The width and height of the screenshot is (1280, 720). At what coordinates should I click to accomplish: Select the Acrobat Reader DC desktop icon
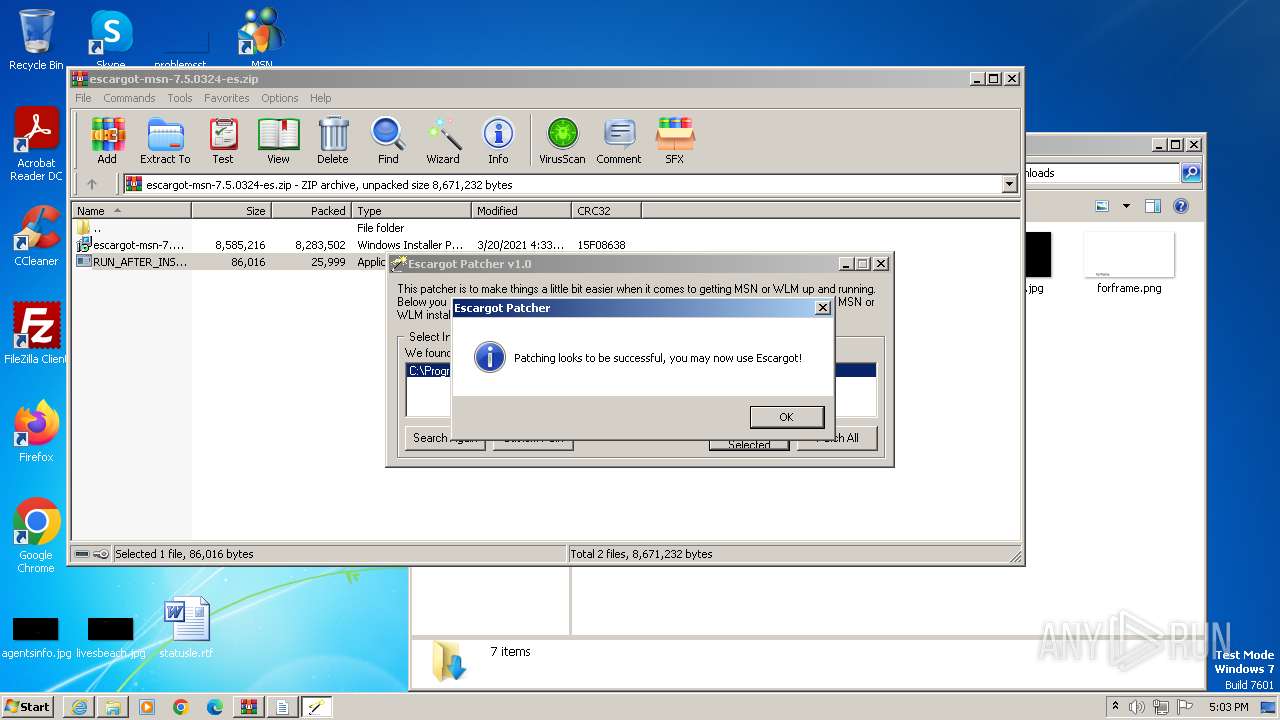36,144
